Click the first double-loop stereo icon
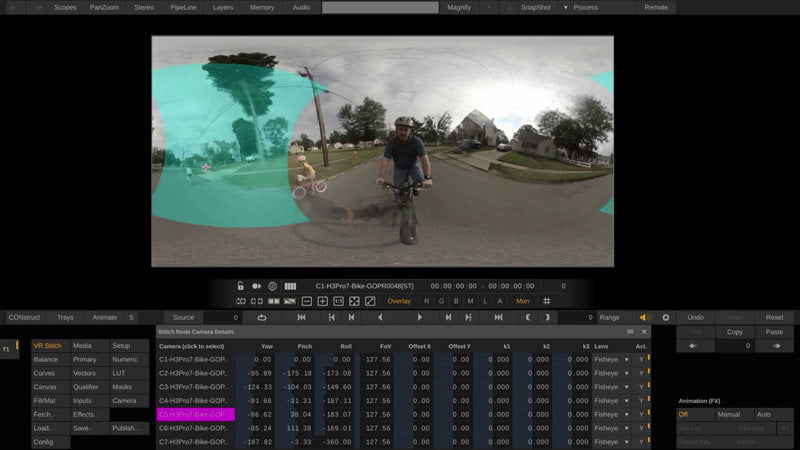 pyautogui.click(x=241, y=302)
